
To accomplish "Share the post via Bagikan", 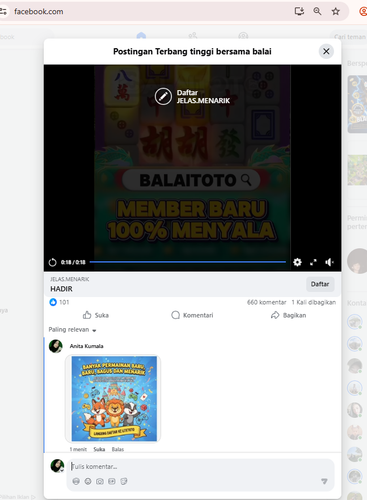I will tap(288, 315).
